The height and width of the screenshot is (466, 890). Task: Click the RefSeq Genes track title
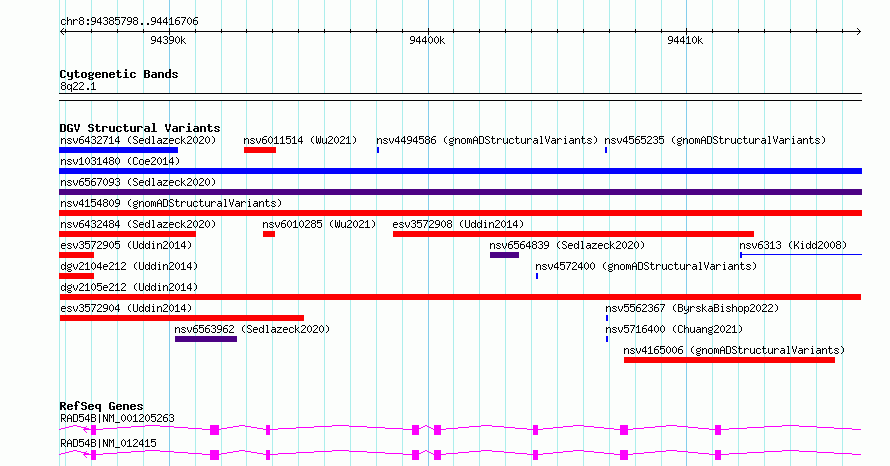tap(101, 406)
